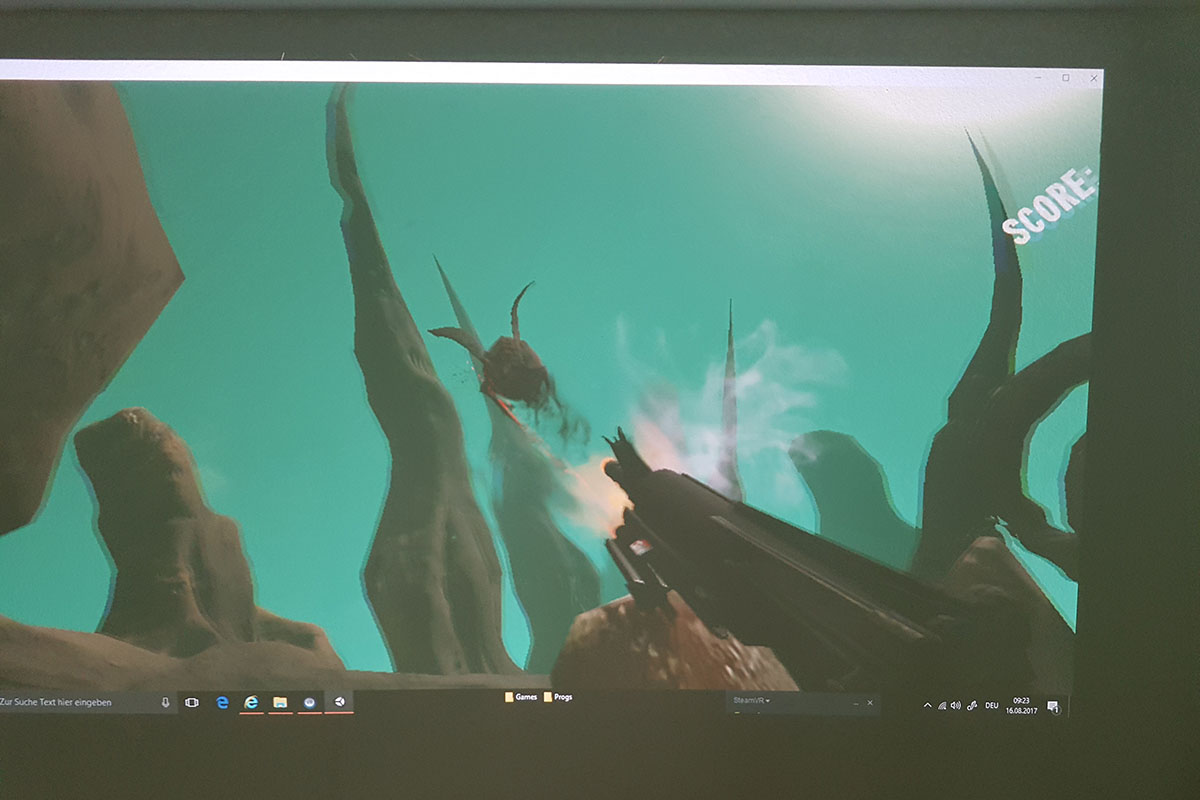Image resolution: width=1200 pixels, height=800 pixels.
Task: Show hidden system tray icons
Action: 928,706
